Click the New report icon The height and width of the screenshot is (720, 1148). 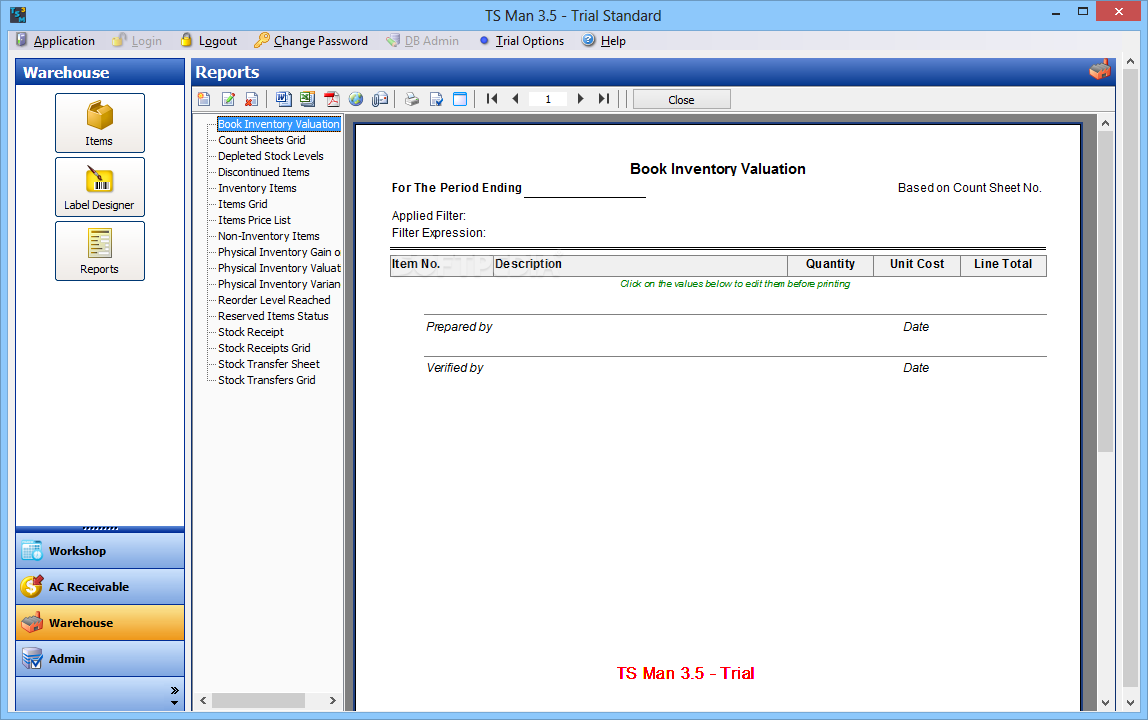[x=204, y=99]
